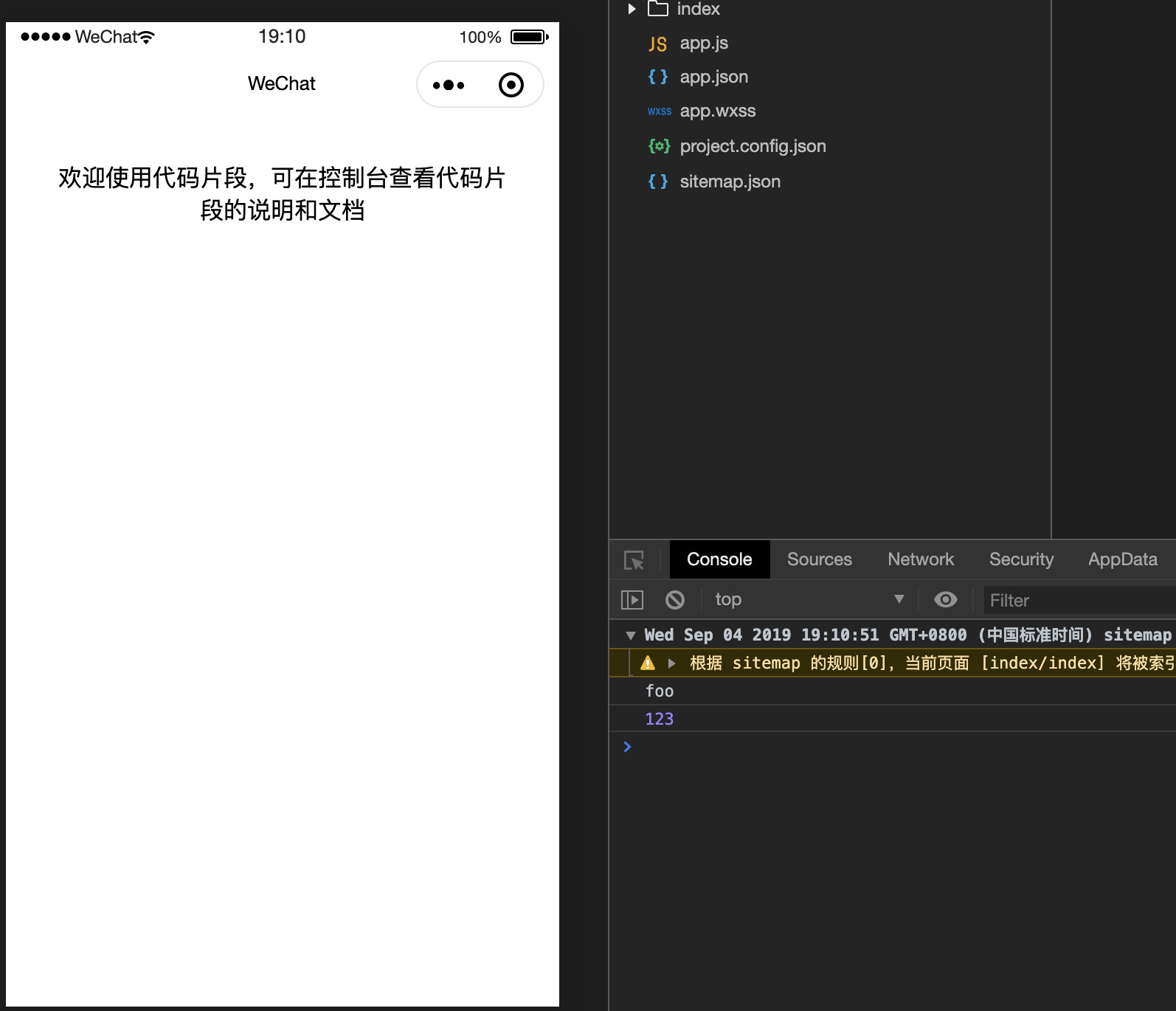Click the sitemap warning message text
This screenshot has height=1011, width=1176.
tap(932, 663)
